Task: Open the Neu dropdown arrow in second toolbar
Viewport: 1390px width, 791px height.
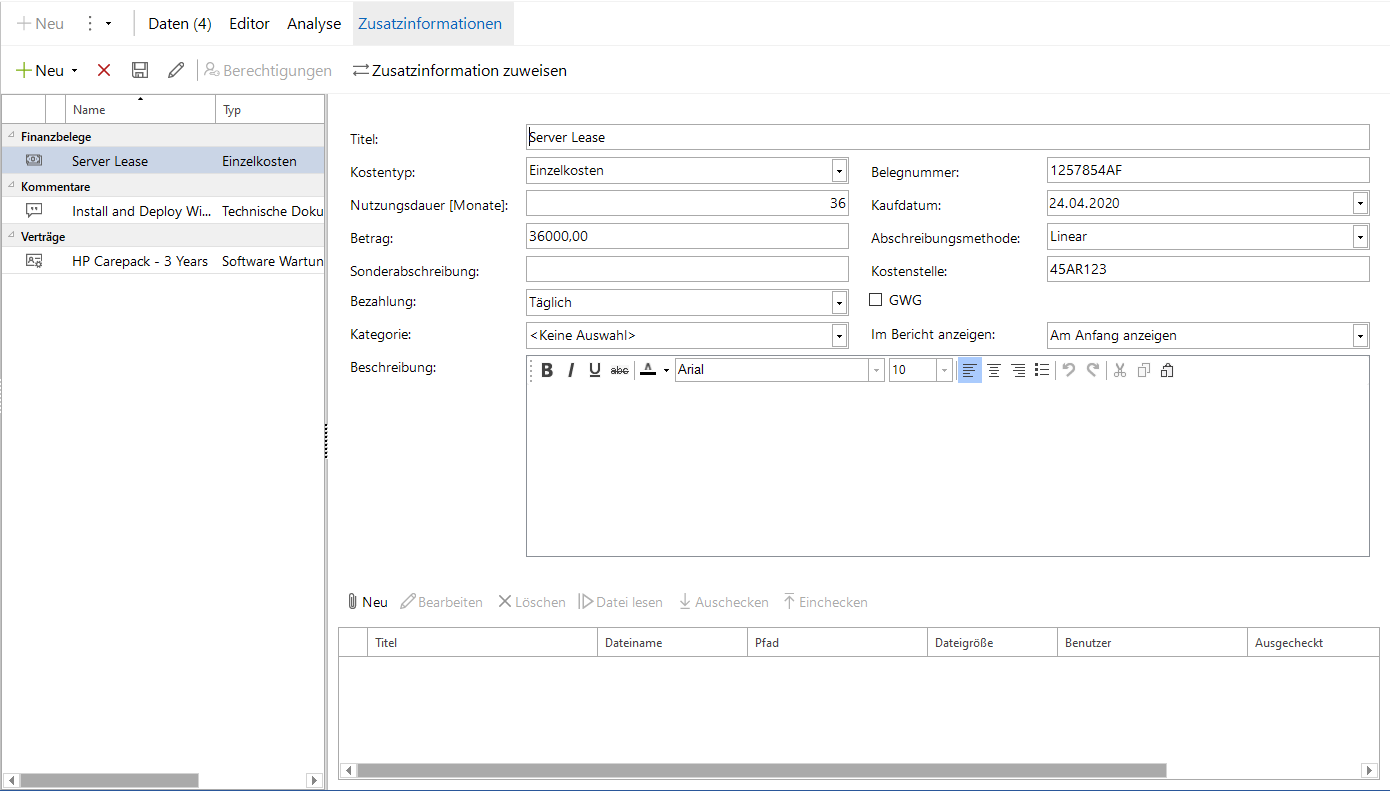Action: tap(74, 71)
